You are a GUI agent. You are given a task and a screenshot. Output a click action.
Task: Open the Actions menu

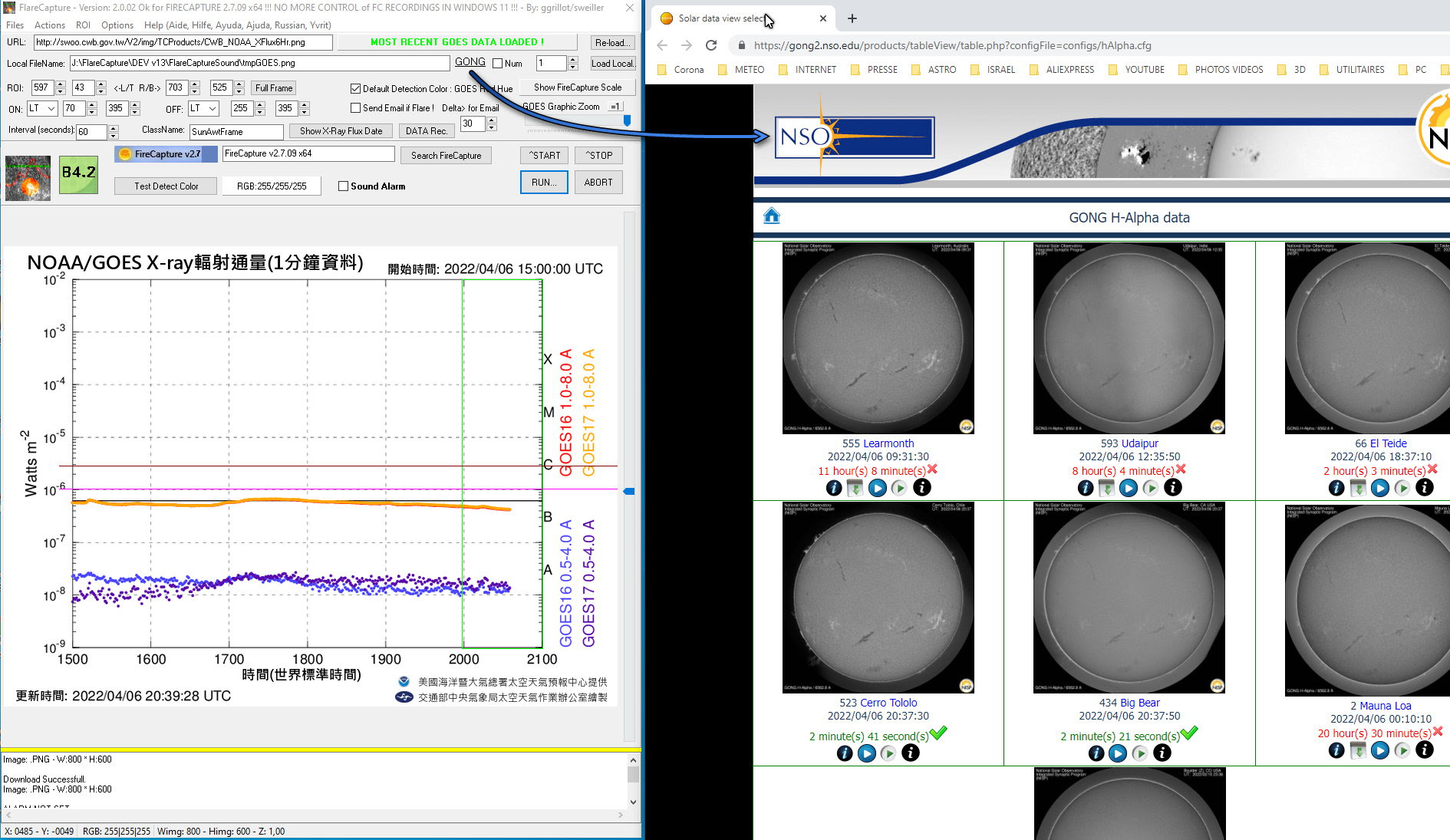point(50,25)
